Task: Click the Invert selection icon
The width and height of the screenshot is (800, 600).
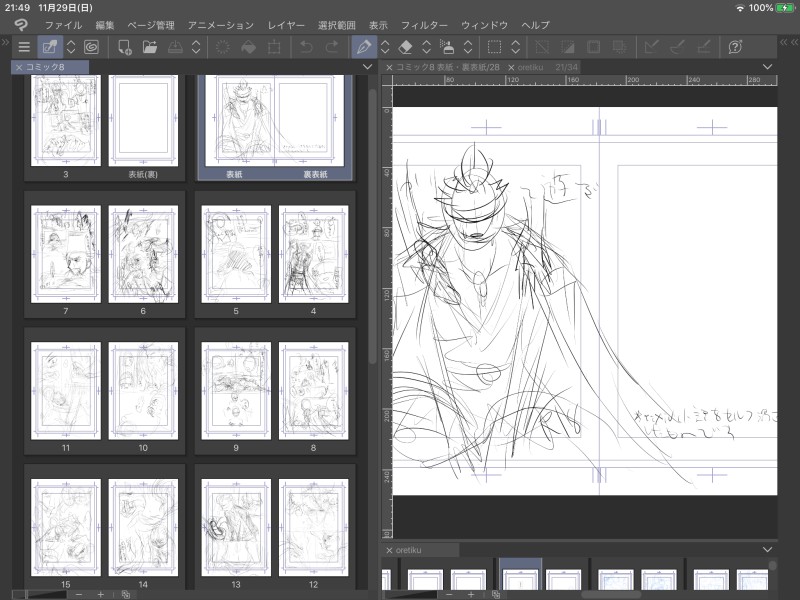Action: click(567, 47)
